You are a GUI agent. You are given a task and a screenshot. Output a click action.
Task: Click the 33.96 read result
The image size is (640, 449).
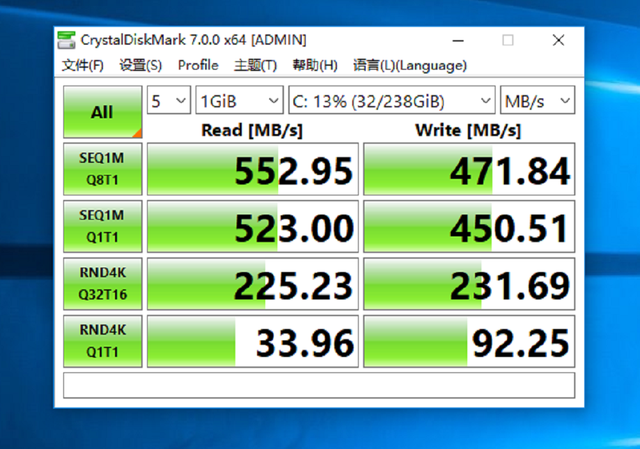pyautogui.click(x=253, y=341)
